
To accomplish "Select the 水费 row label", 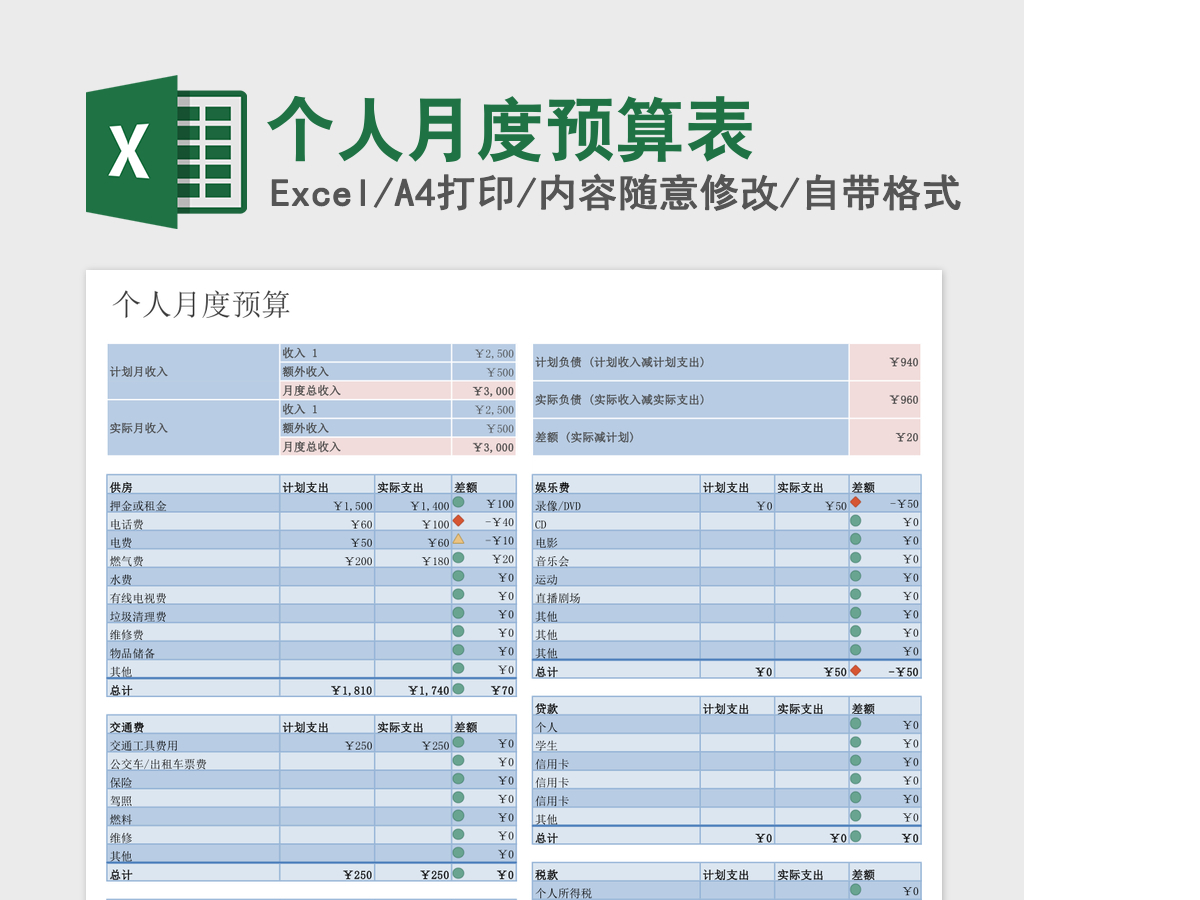I will pyautogui.click(x=193, y=578).
